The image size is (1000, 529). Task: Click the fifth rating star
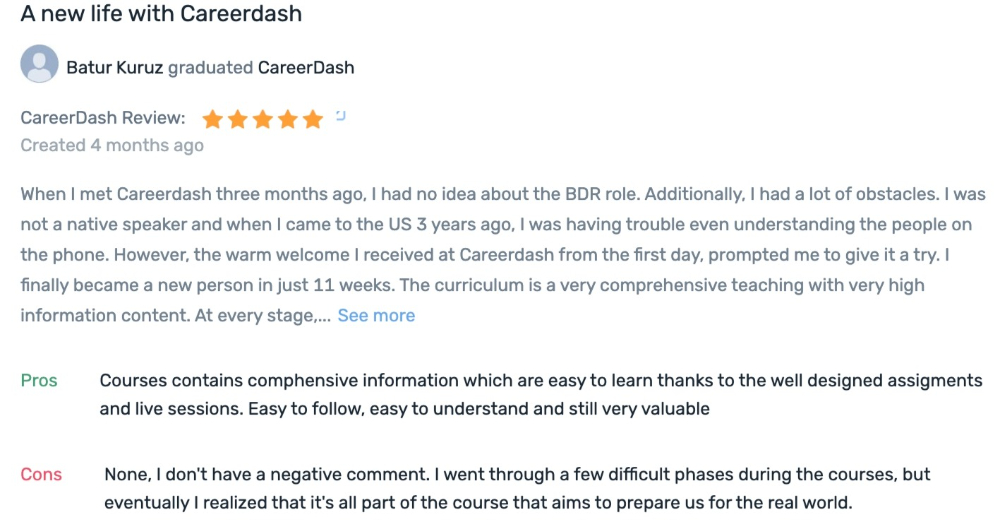312,119
